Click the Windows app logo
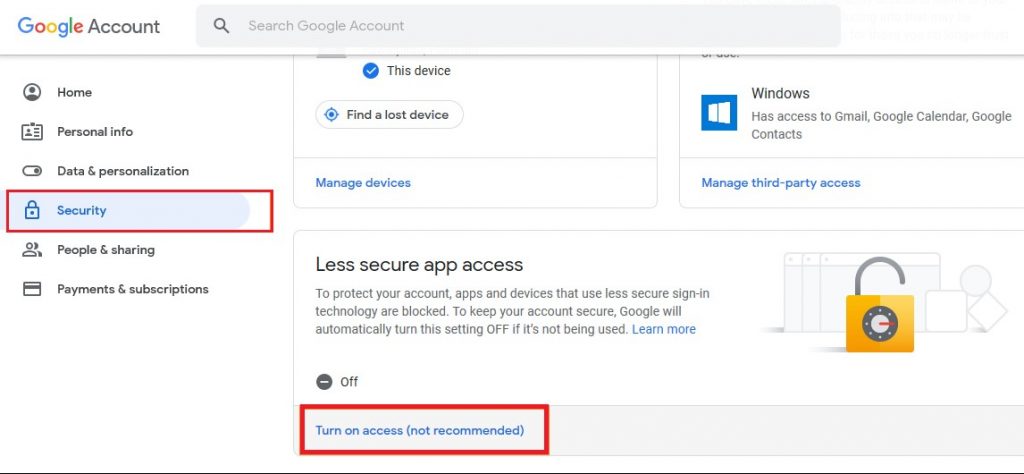The height and width of the screenshot is (474, 1024). point(719,112)
